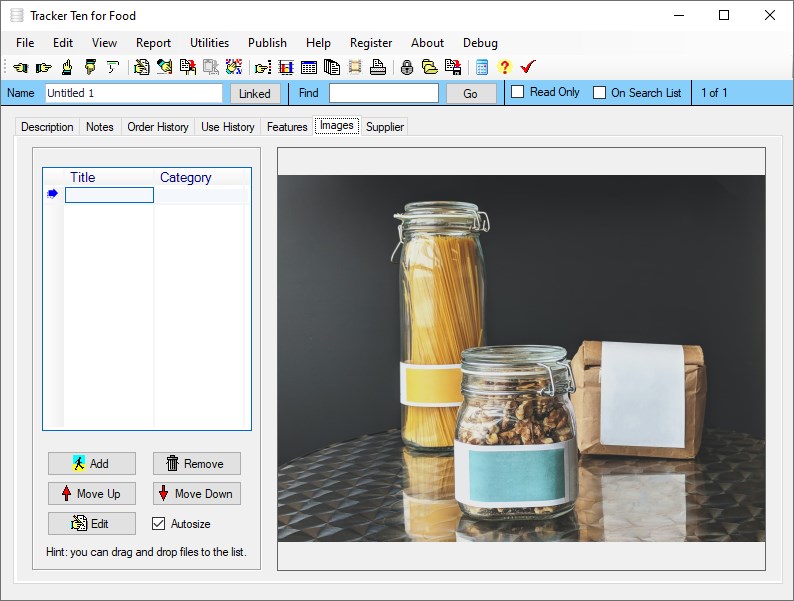The height and width of the screenshot is (601, 794).
Task: Click the hand writing on note edit icon
Action: pyautogui.click(x=142, y=67)
